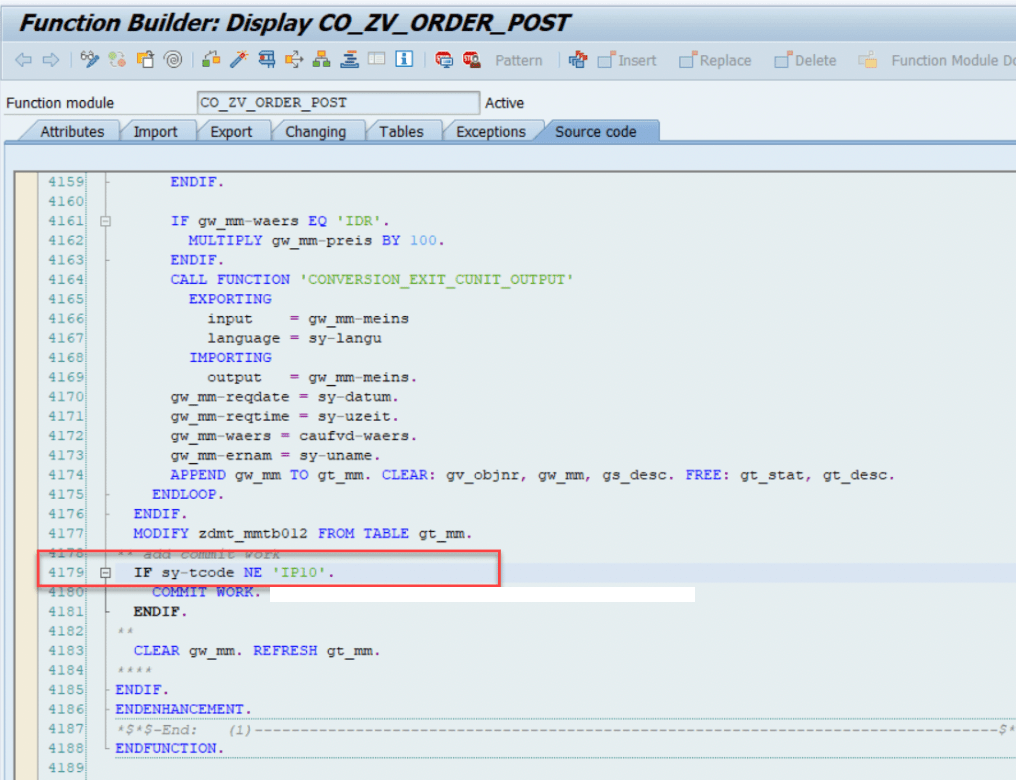Image resolution: width=1016 pixels, height=780 pixels.
Task: Click the Pattern button
Action: [519, 60]
